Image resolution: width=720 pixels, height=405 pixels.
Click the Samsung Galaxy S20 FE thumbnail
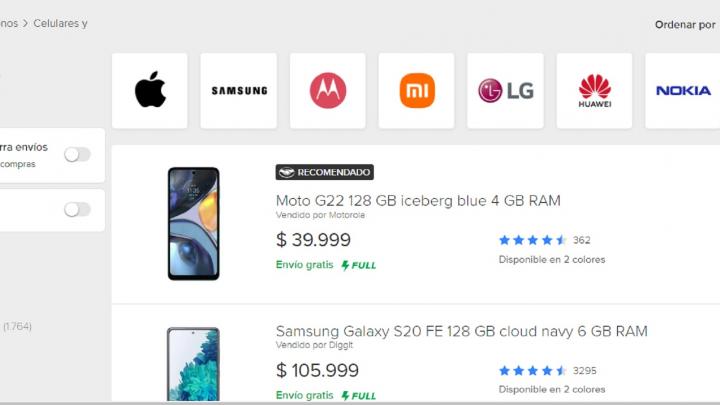(x=193, y=364)
